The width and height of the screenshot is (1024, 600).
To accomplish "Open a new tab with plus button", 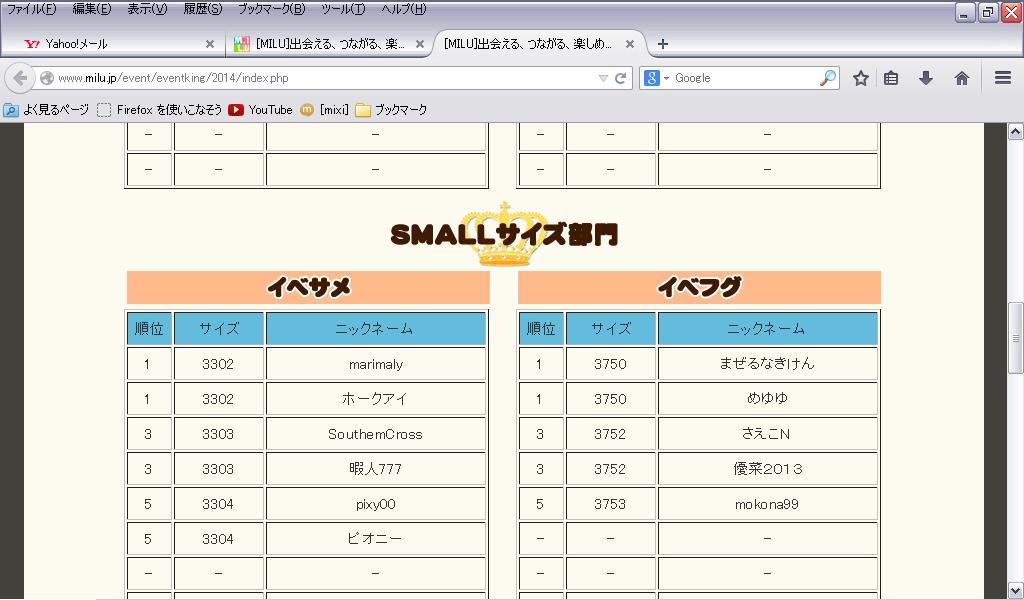I will [x=662, y=44].
